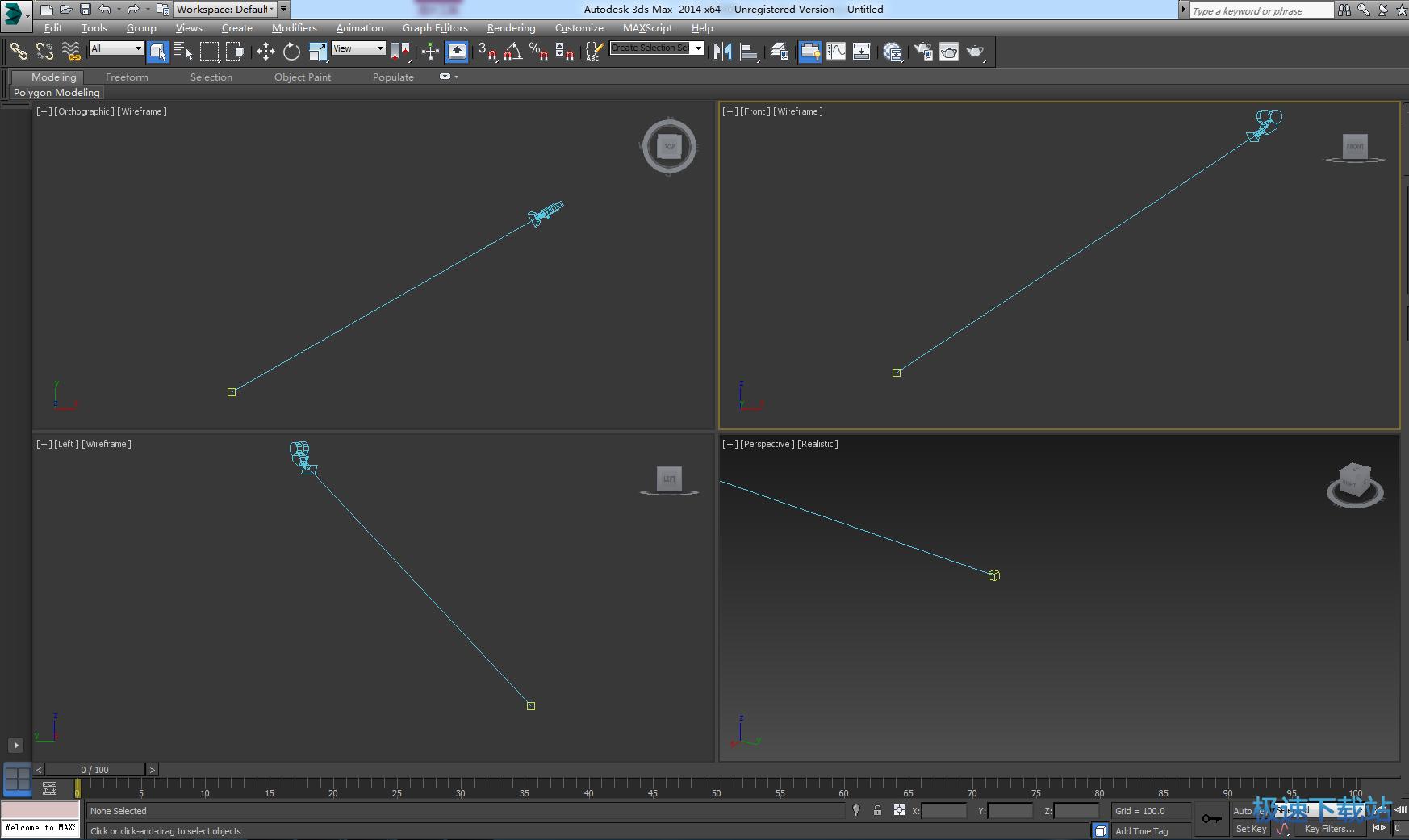Open Edit Named Selection Sets
Viewport: 1409px width, 840px height.
[x=594, y=52]
